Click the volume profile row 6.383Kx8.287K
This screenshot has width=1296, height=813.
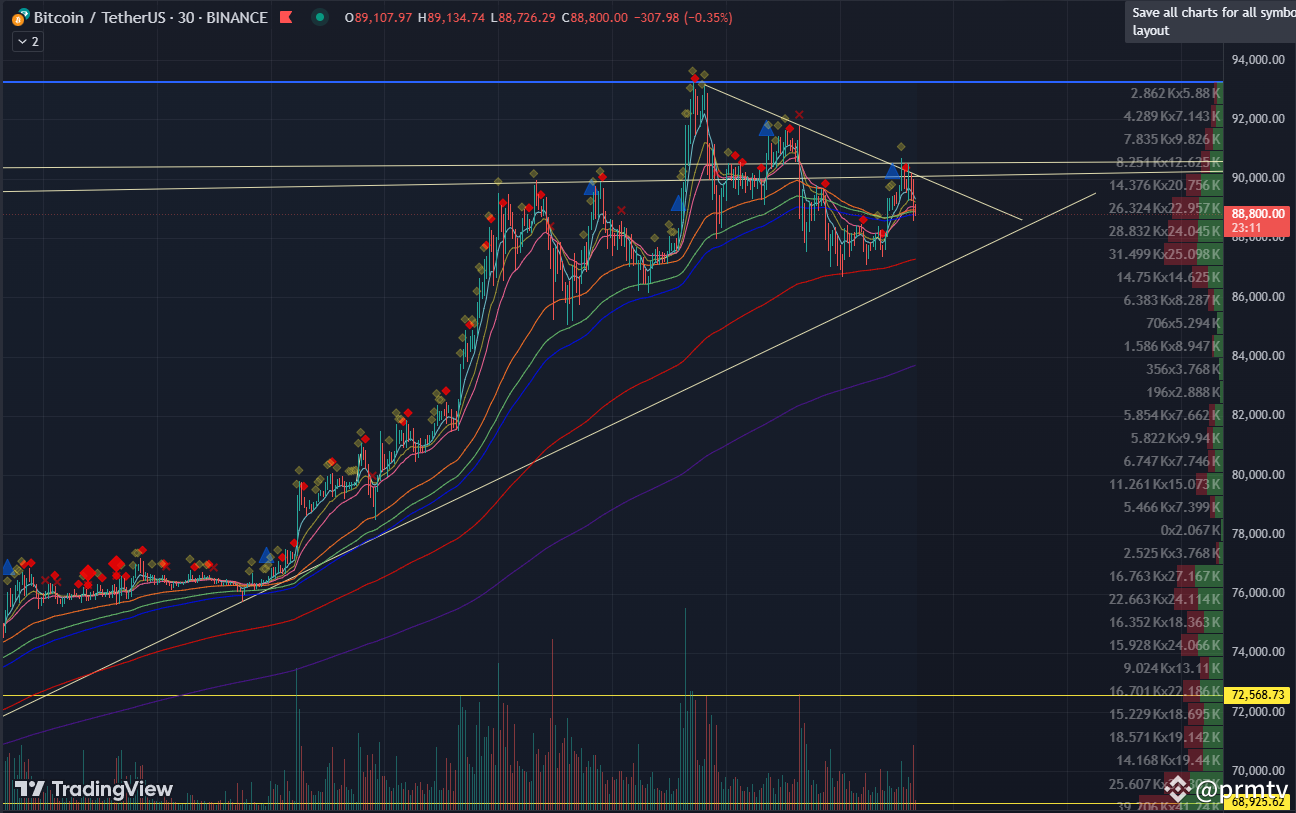tap(1172, 300)
